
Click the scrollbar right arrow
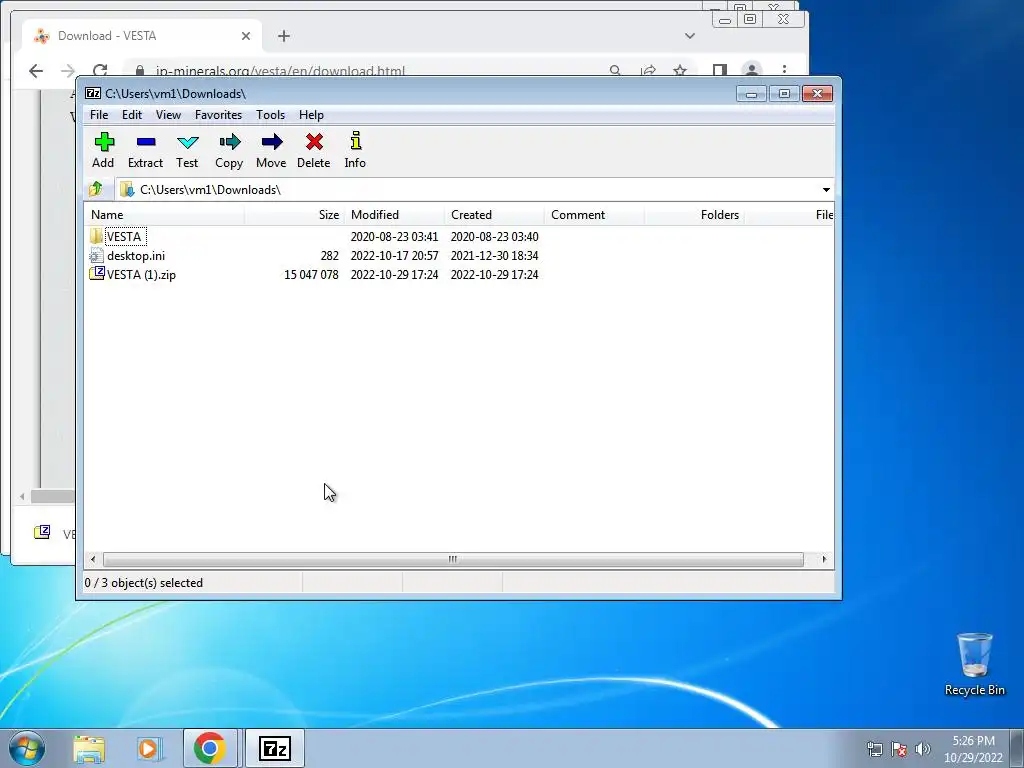[x=824, y=559]
